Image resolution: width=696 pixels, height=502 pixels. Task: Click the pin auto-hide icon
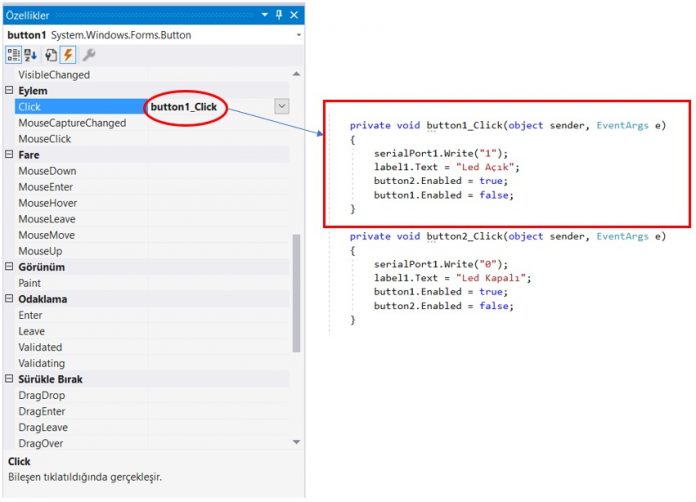click(279, 15)
